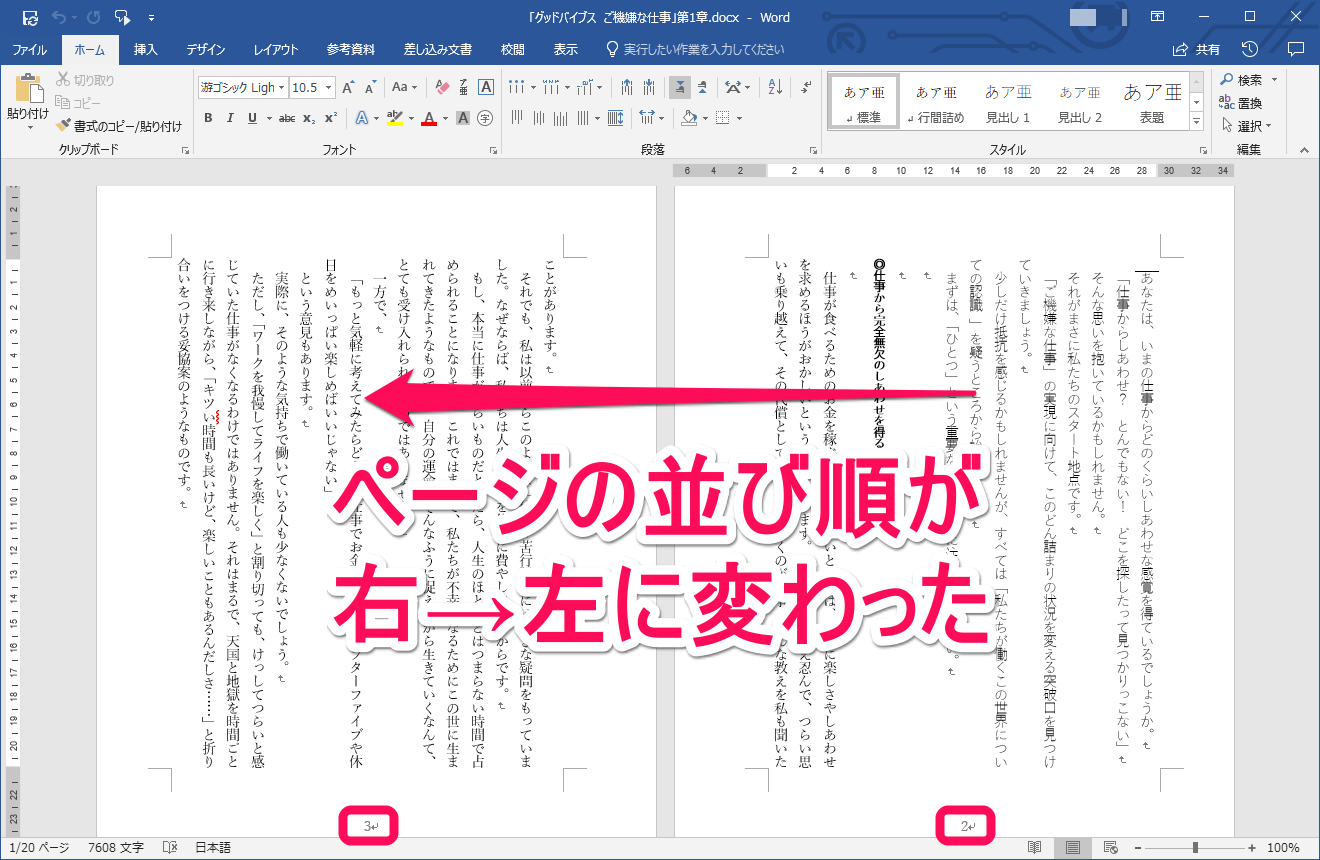Apply the Heading 1 (見出し 1) style
Viewport: 1320px width, 860px height.
[1008, 101]
